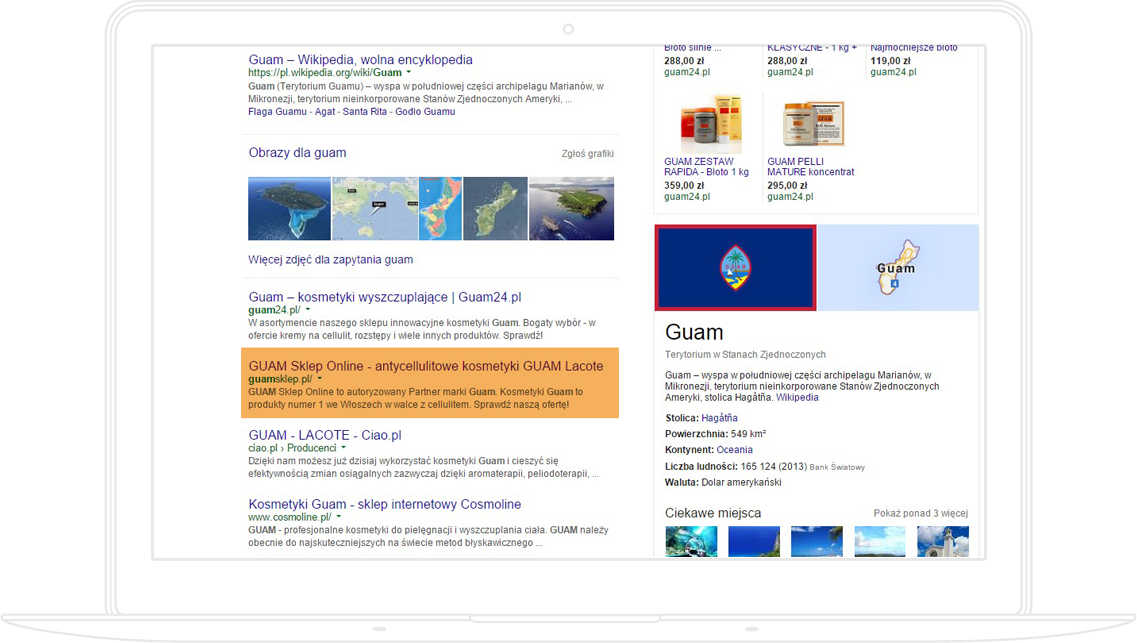This screenshot has width=1137, height=643.
Task: Click the Obrazy dla guam heading
Action: click(x=297, y=153)
